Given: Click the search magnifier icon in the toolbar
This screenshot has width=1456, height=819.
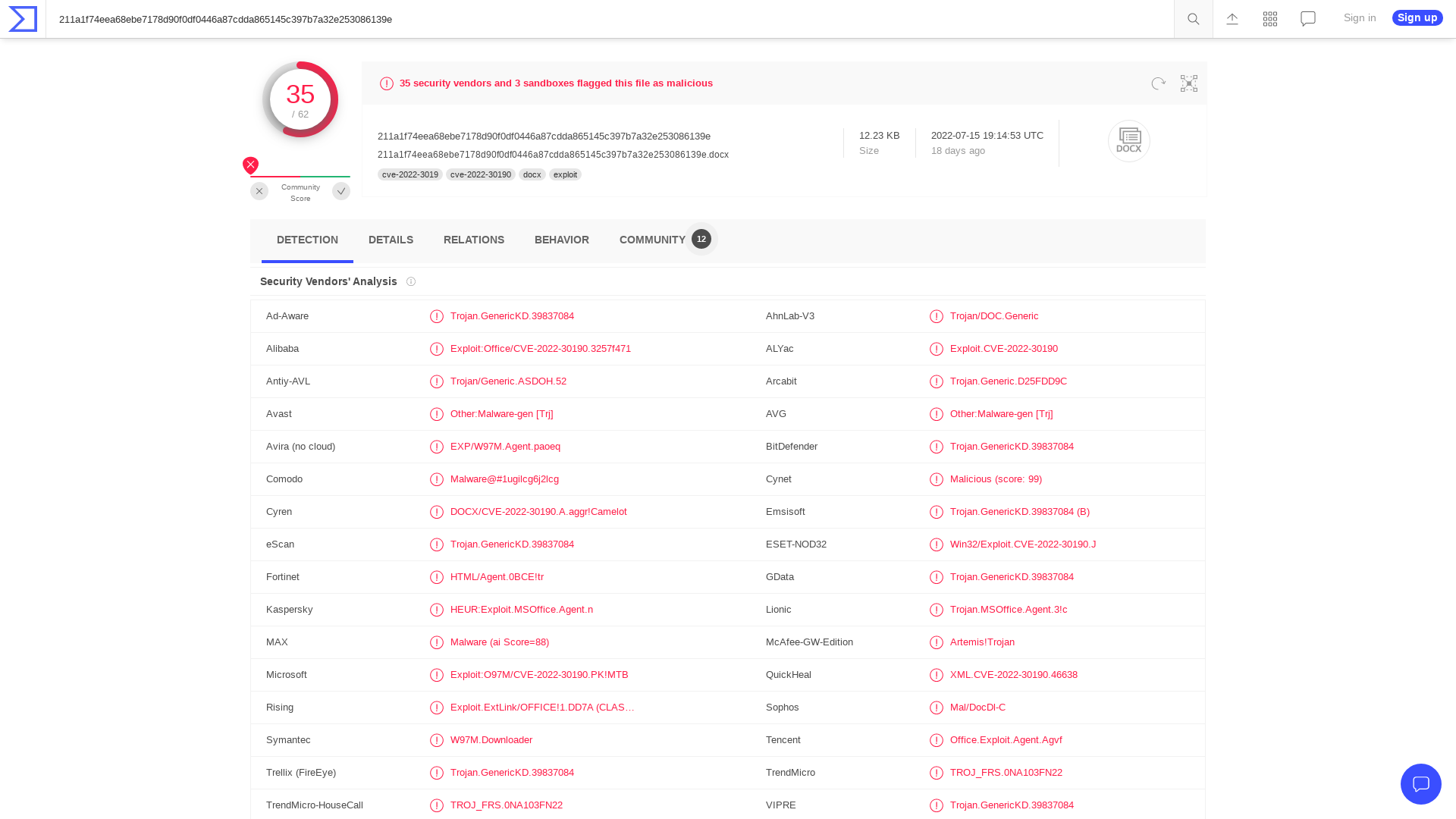Looking at the screenshot, I should (1193, 19).
